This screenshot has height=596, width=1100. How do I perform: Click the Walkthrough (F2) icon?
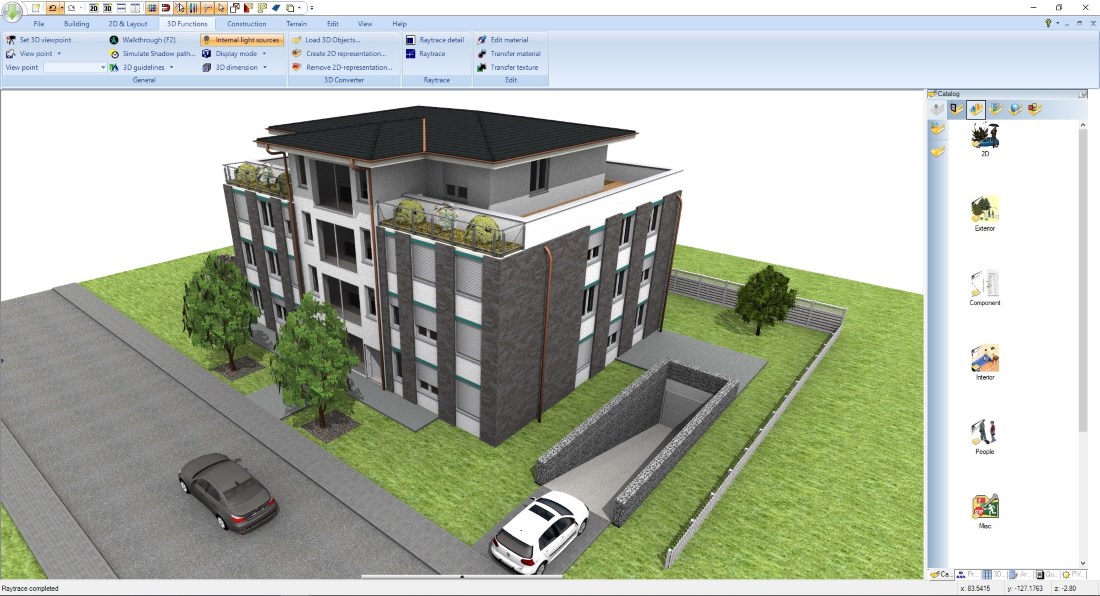point(114,40)
